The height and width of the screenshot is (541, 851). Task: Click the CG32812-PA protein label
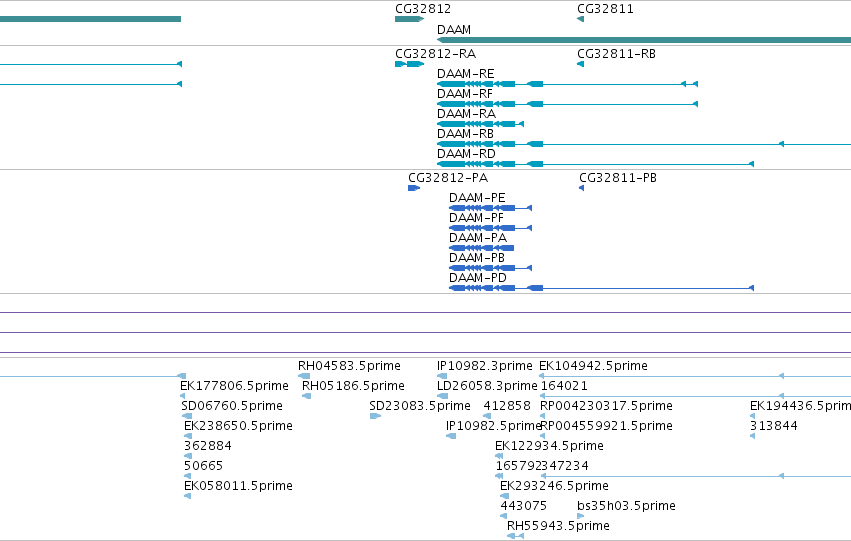click(448, 178)
